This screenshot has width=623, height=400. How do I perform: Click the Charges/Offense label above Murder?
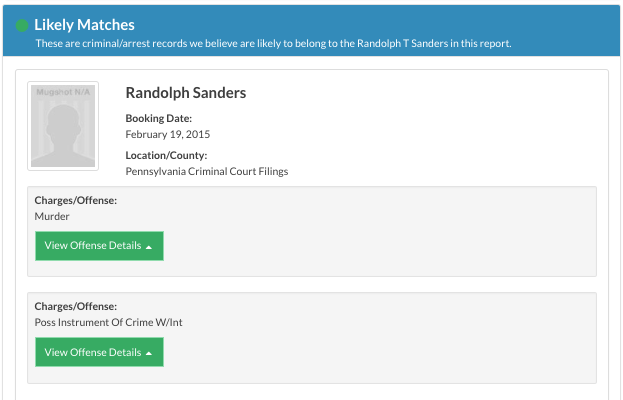pos(76,201)
